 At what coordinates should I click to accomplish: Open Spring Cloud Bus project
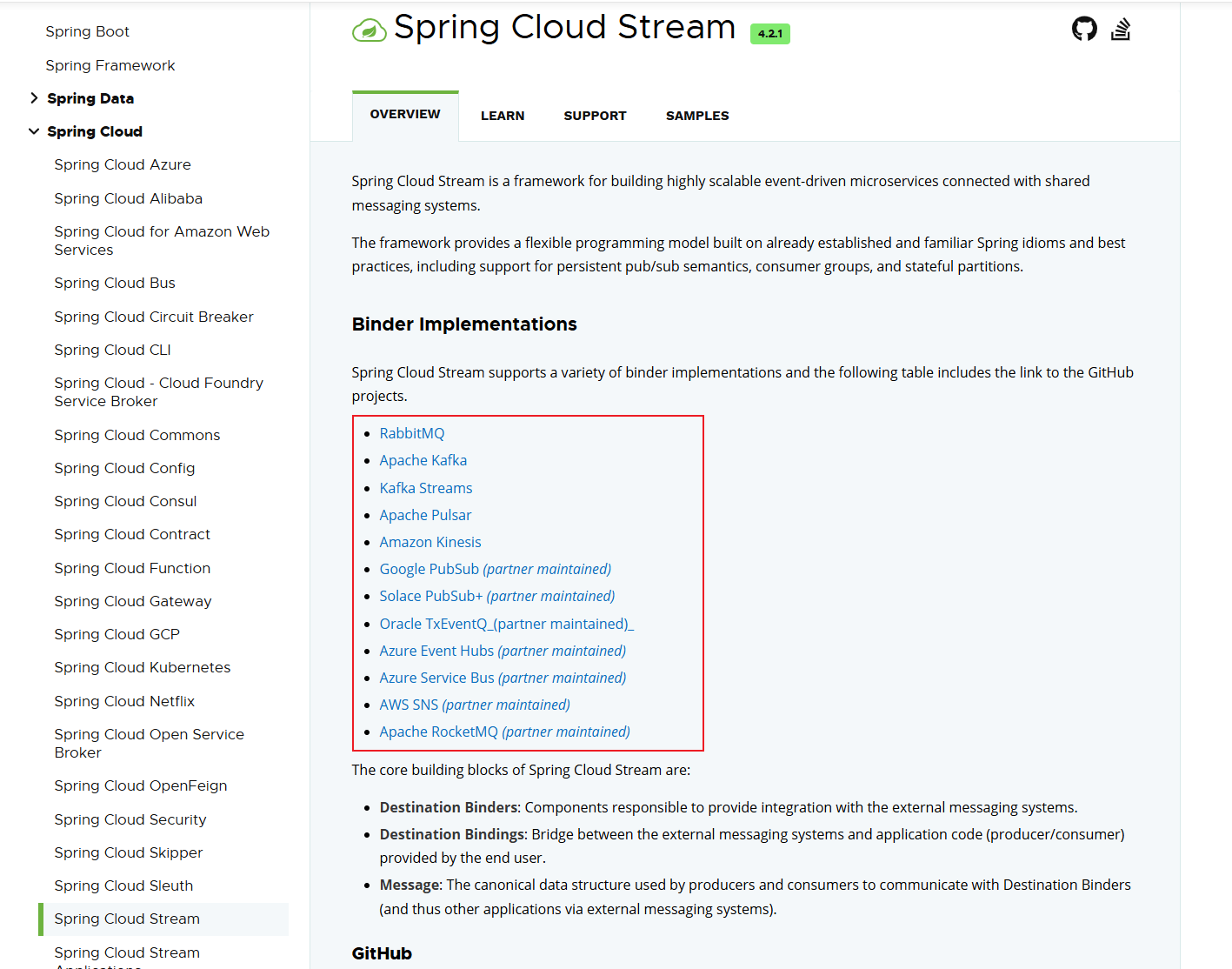[115, 283]
